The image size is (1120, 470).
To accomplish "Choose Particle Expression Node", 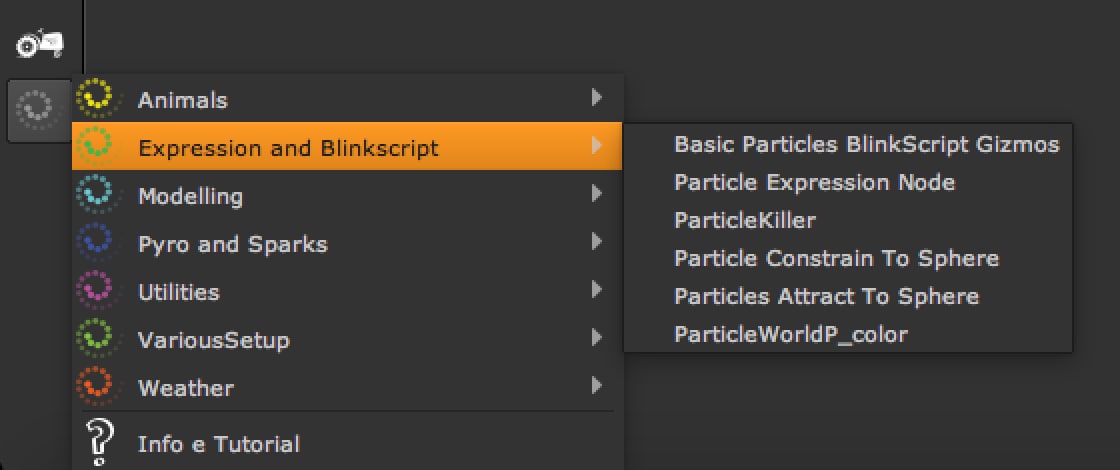I will (814, 182).
